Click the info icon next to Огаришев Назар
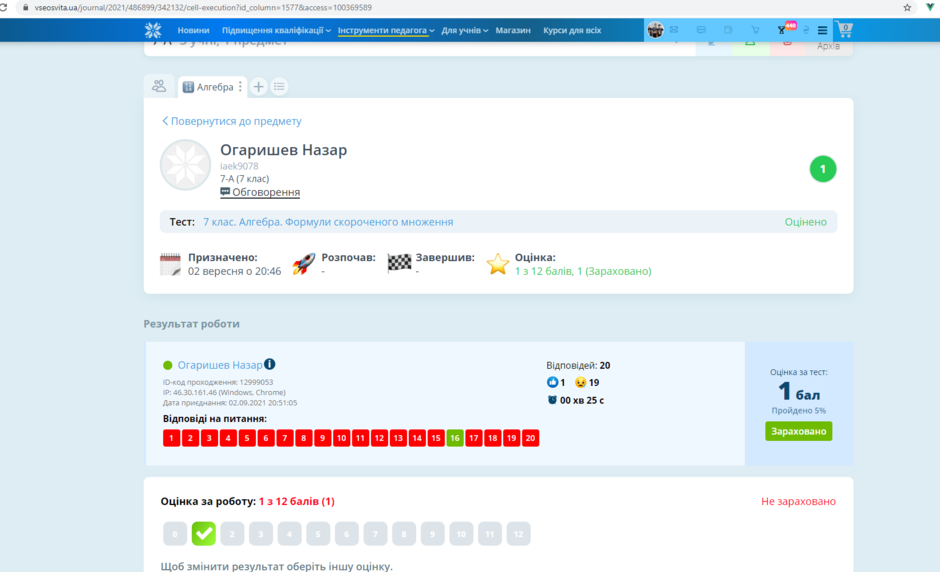The image size is (940, 572). (270, 364)
